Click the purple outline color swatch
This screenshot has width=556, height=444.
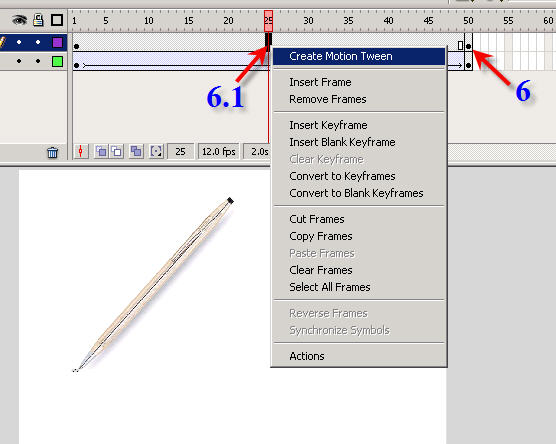point(57,43)
